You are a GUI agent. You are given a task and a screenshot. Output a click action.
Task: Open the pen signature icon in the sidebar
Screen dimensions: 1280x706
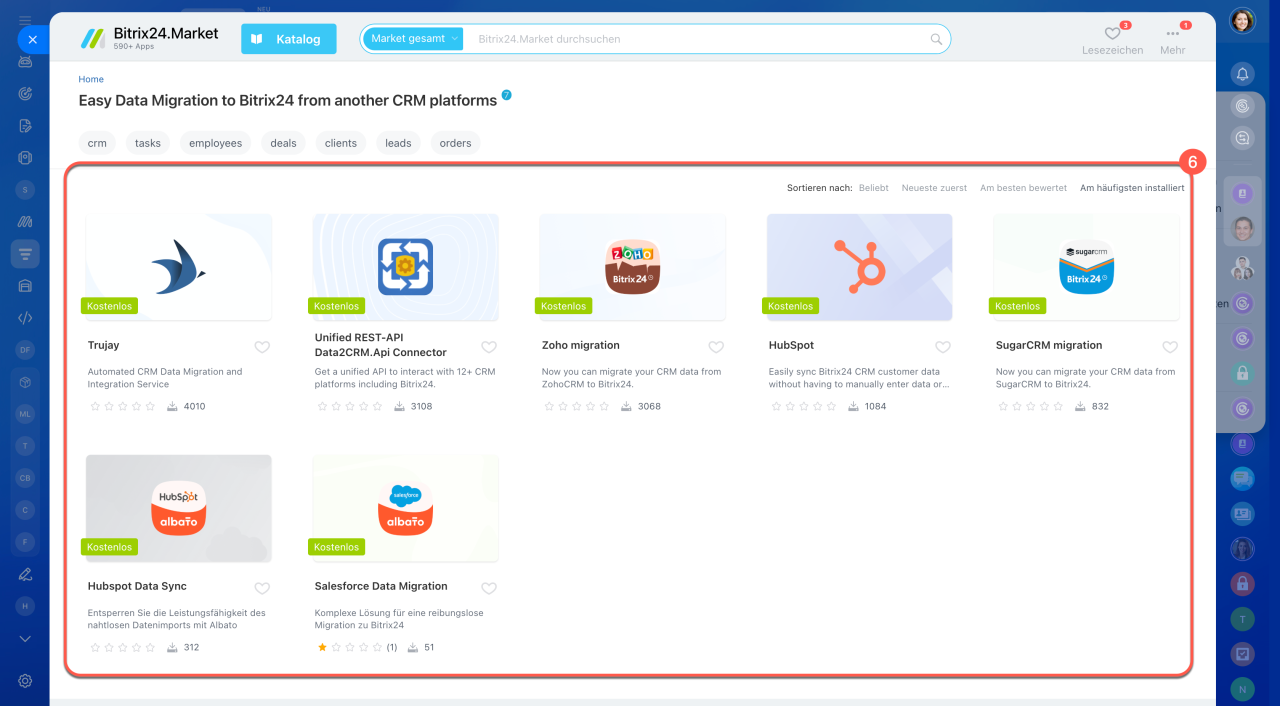click(26, 574)
